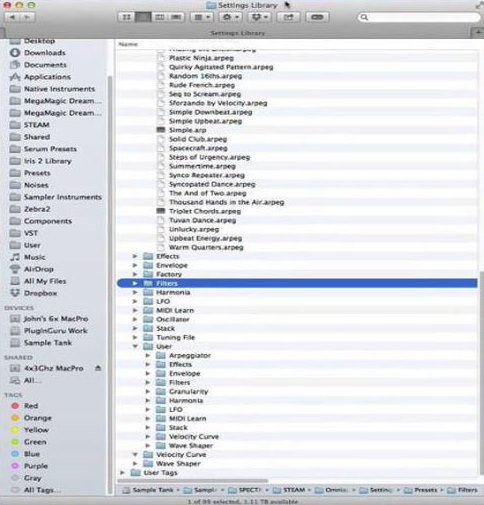The height and width of the screenshot is (505, 484).
Task: Open Documents in the sidebar
Action: (x=45, y=65)
